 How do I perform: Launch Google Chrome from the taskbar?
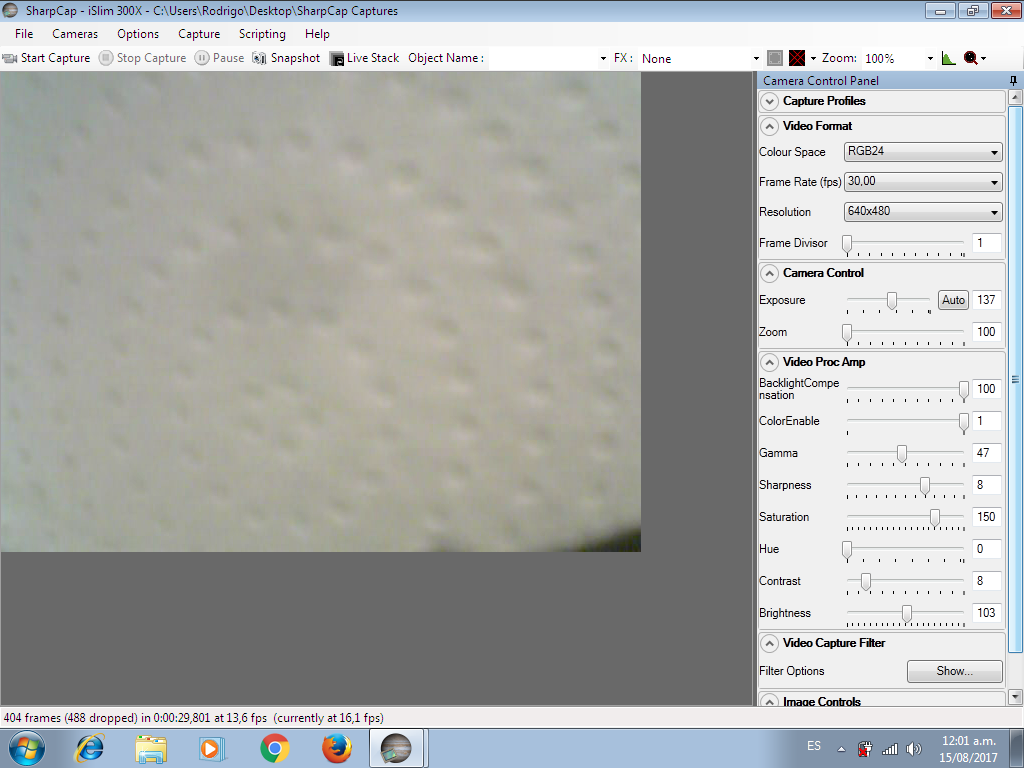pyautogui.click(x=275, y=748)
